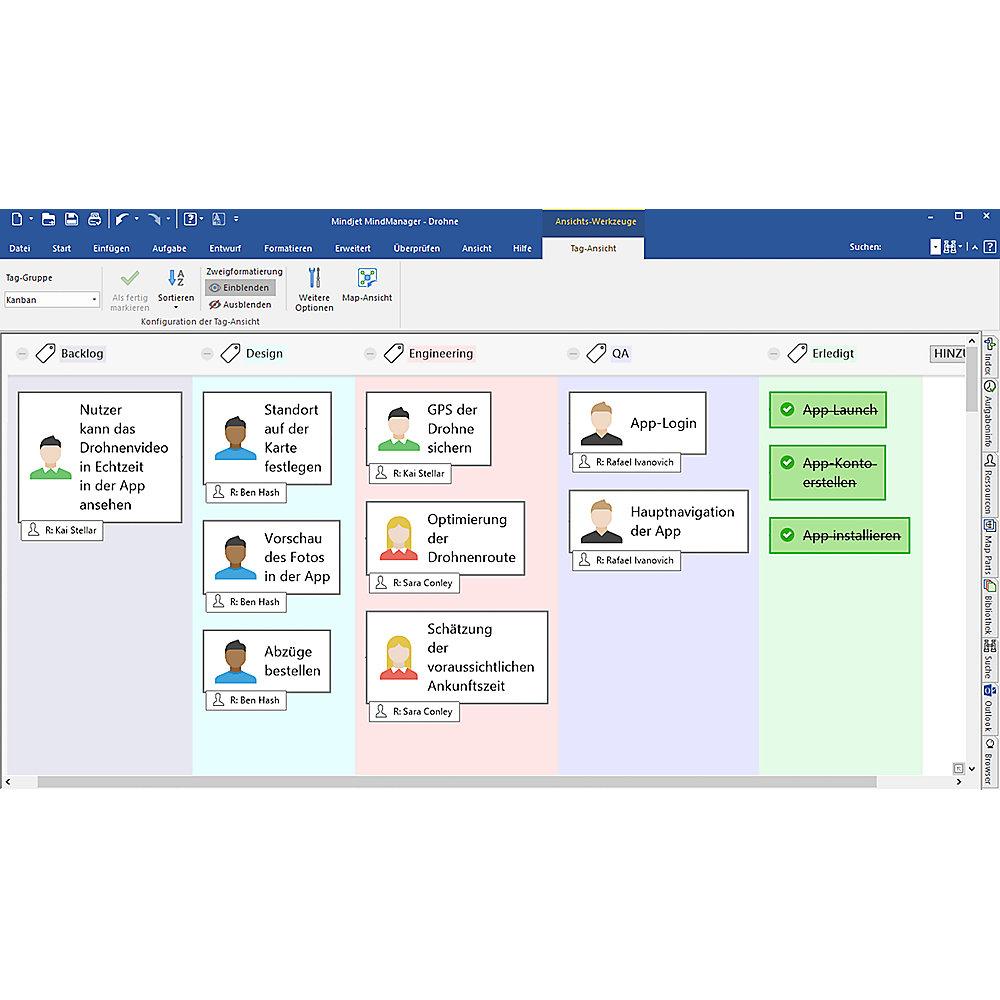Image resolution: width=1000 pixels, height=1000 pixels.
Task: Click the Undo arrow icon
Action: click(122, 219)
